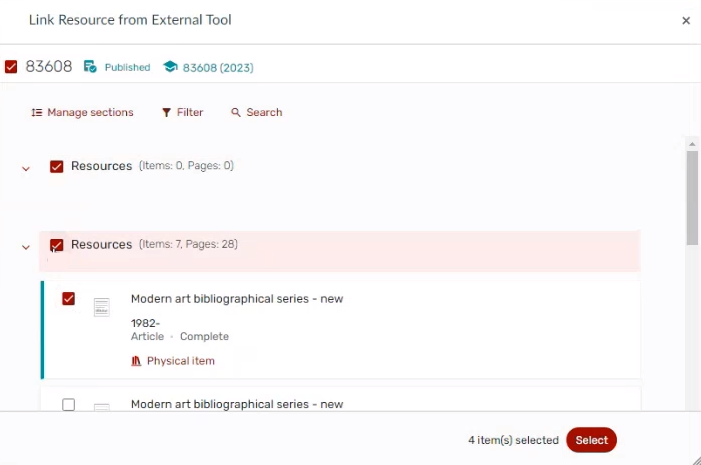Uncheck the first Modern art bibliographical series item
Image resolution: width=701 pixels, height=465 pixels.
68,299
